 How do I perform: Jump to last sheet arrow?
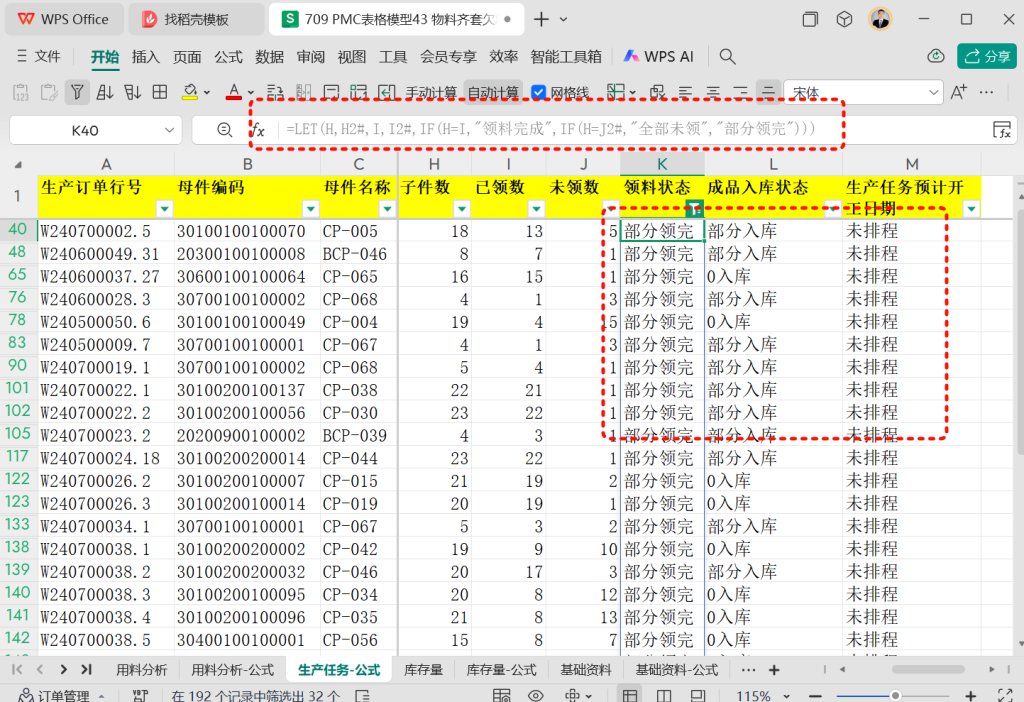86,669
